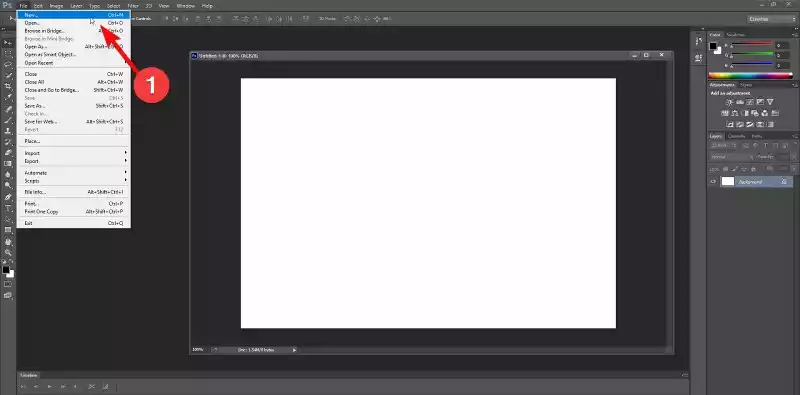Screen dimensions: 800x395
Task: Add a Brightness/Contrast adjustment
Action: (x=729, y=102)
